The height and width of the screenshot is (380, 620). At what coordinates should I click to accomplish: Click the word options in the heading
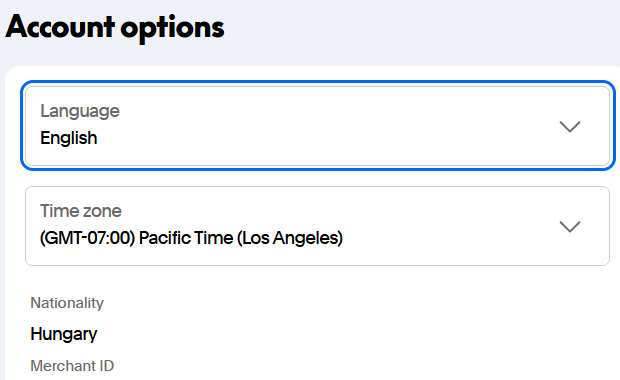(x=172, y=28)
